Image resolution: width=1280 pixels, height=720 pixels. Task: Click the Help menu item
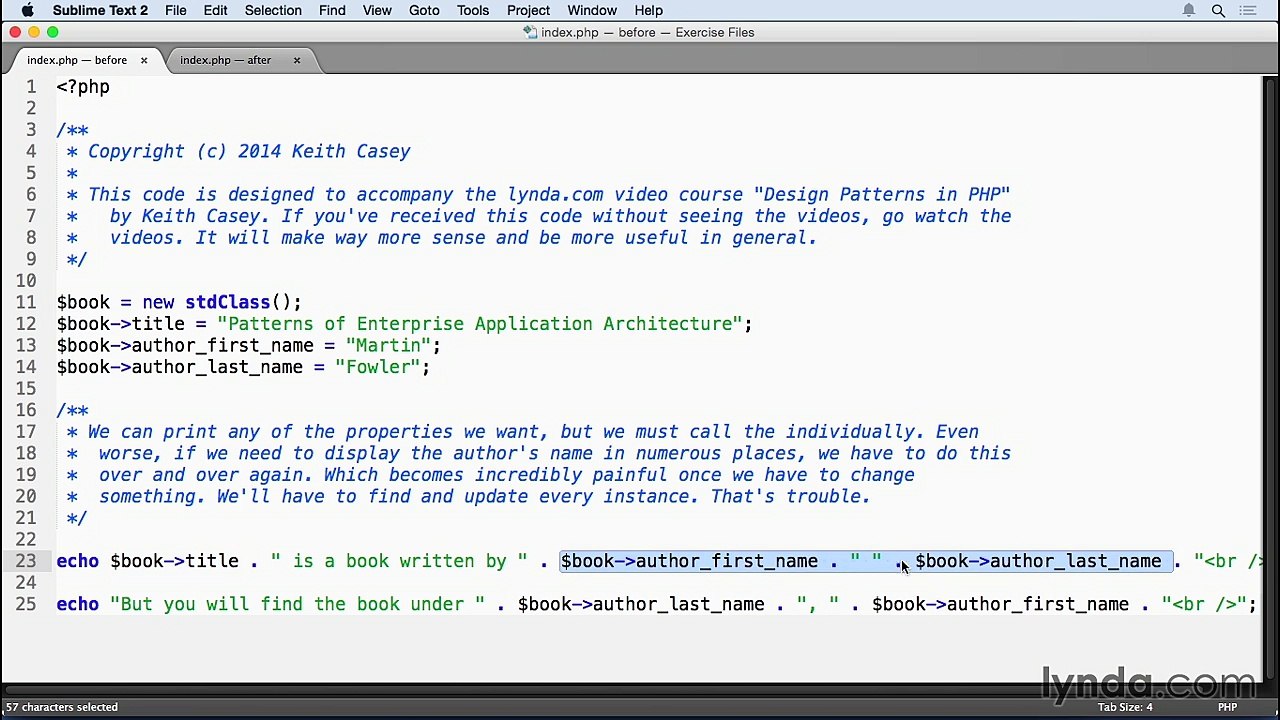coord(648,10)
